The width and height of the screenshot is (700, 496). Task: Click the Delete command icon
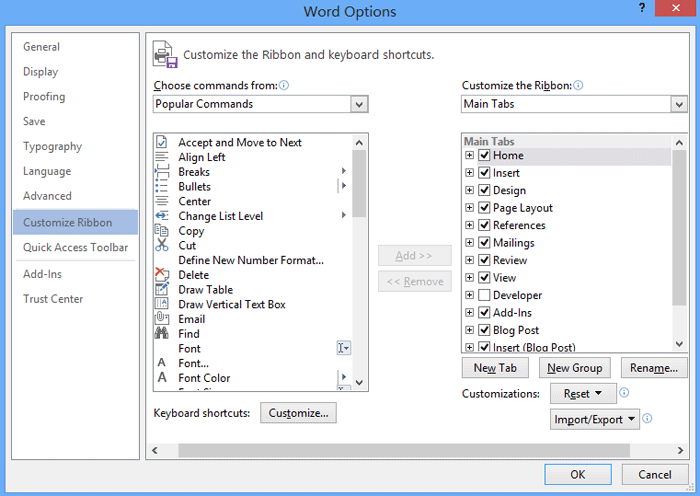(x=162, y=274)
